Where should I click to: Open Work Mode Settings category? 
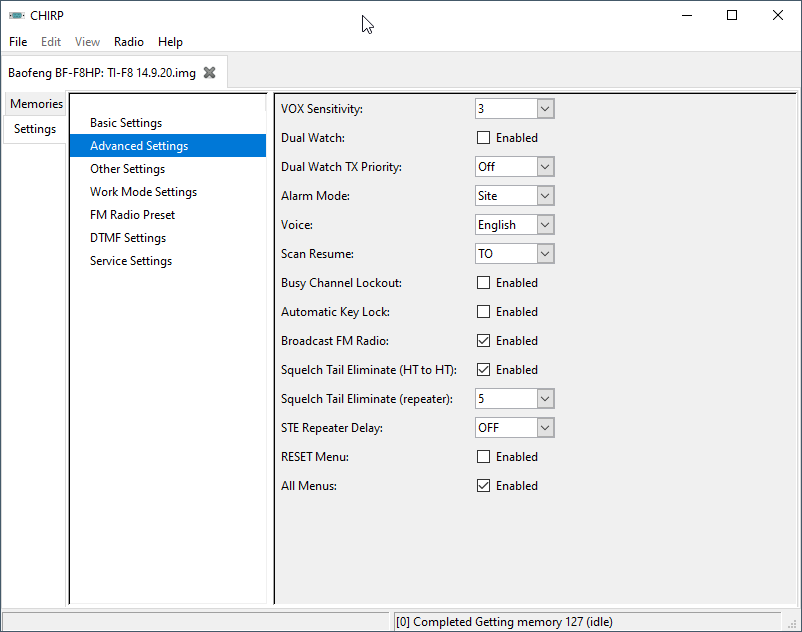click(x=168, y=192)
